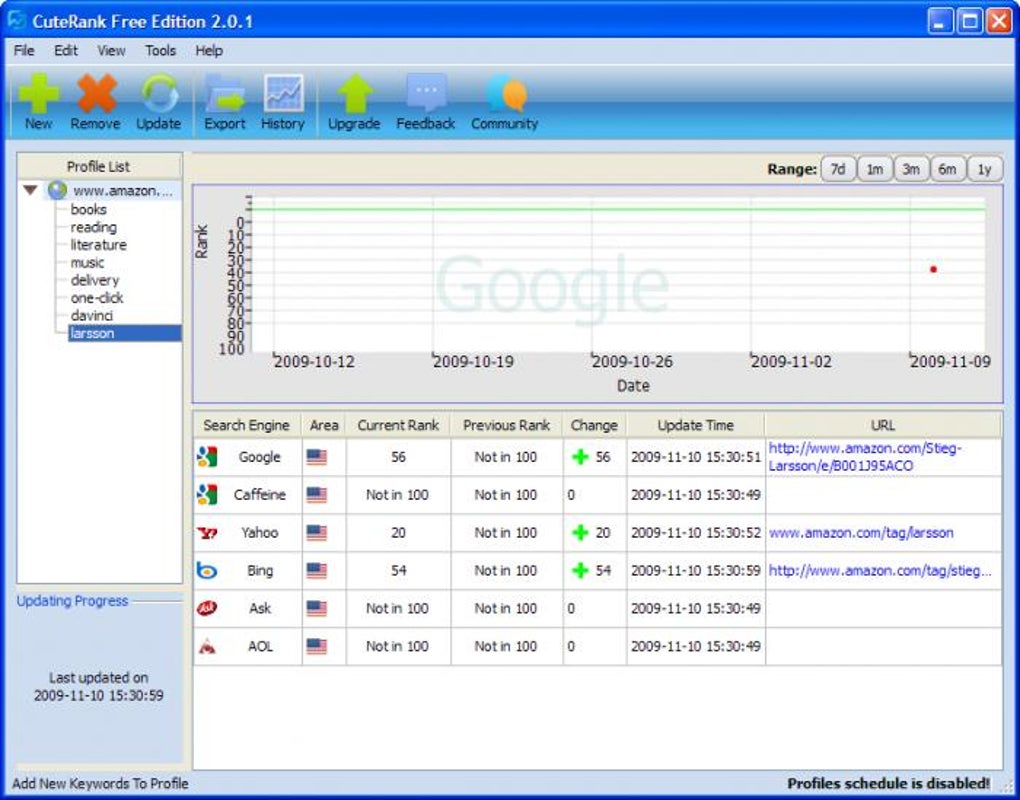Image resolution: width=1020 pixels, height=800 pixels.
Task: Select the davinci keyword
Action: pyautogui.click(x=92, y=315)
